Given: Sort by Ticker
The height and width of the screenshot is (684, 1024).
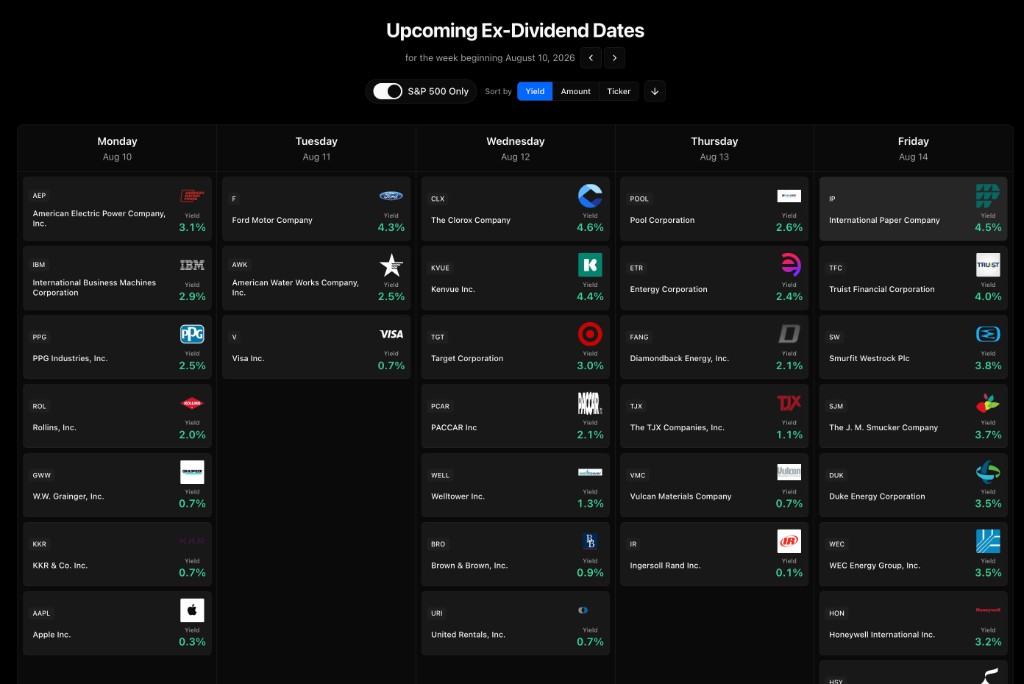Looking at the screenshot, I should coord(618,91).
